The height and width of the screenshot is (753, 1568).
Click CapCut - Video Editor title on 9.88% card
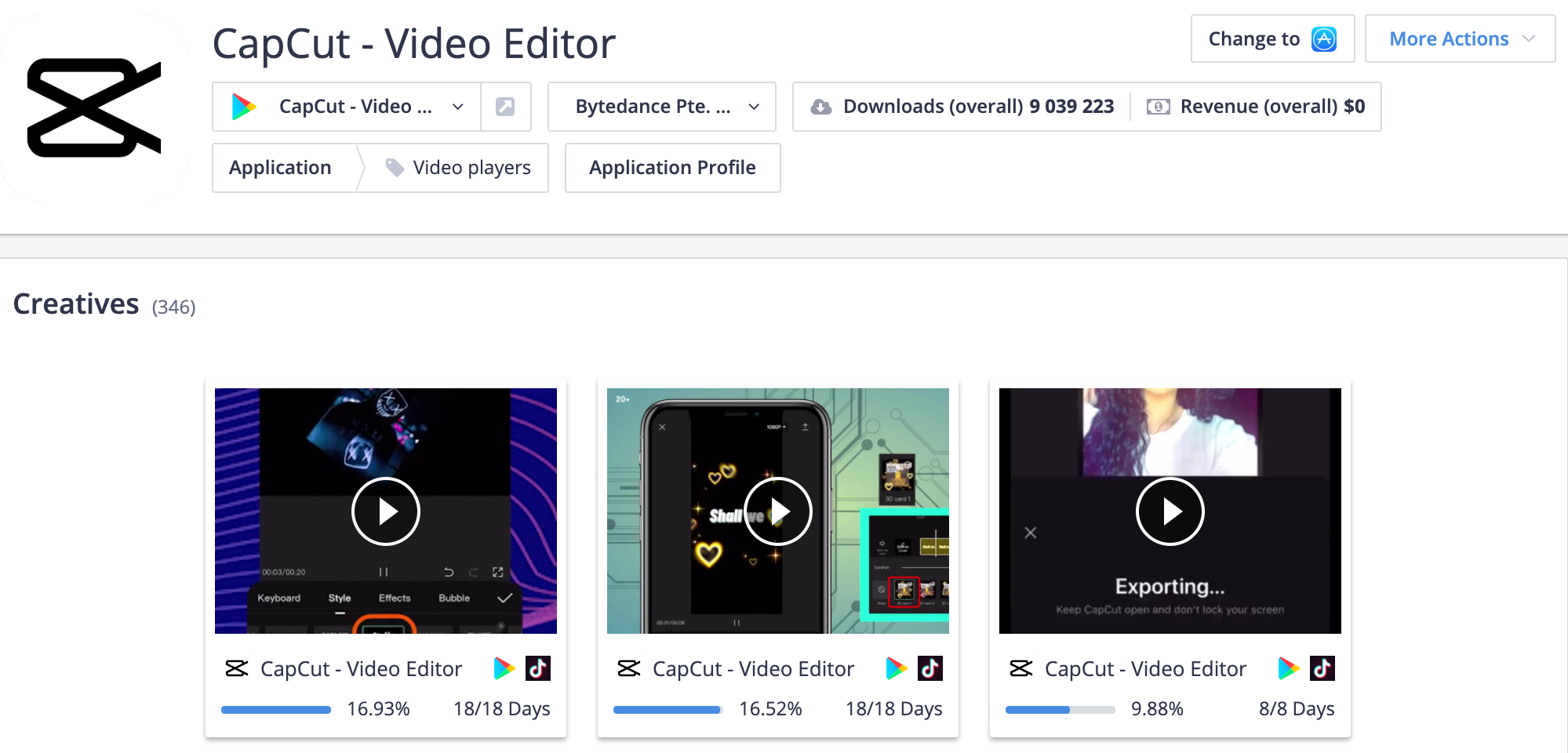[1145, 669]
